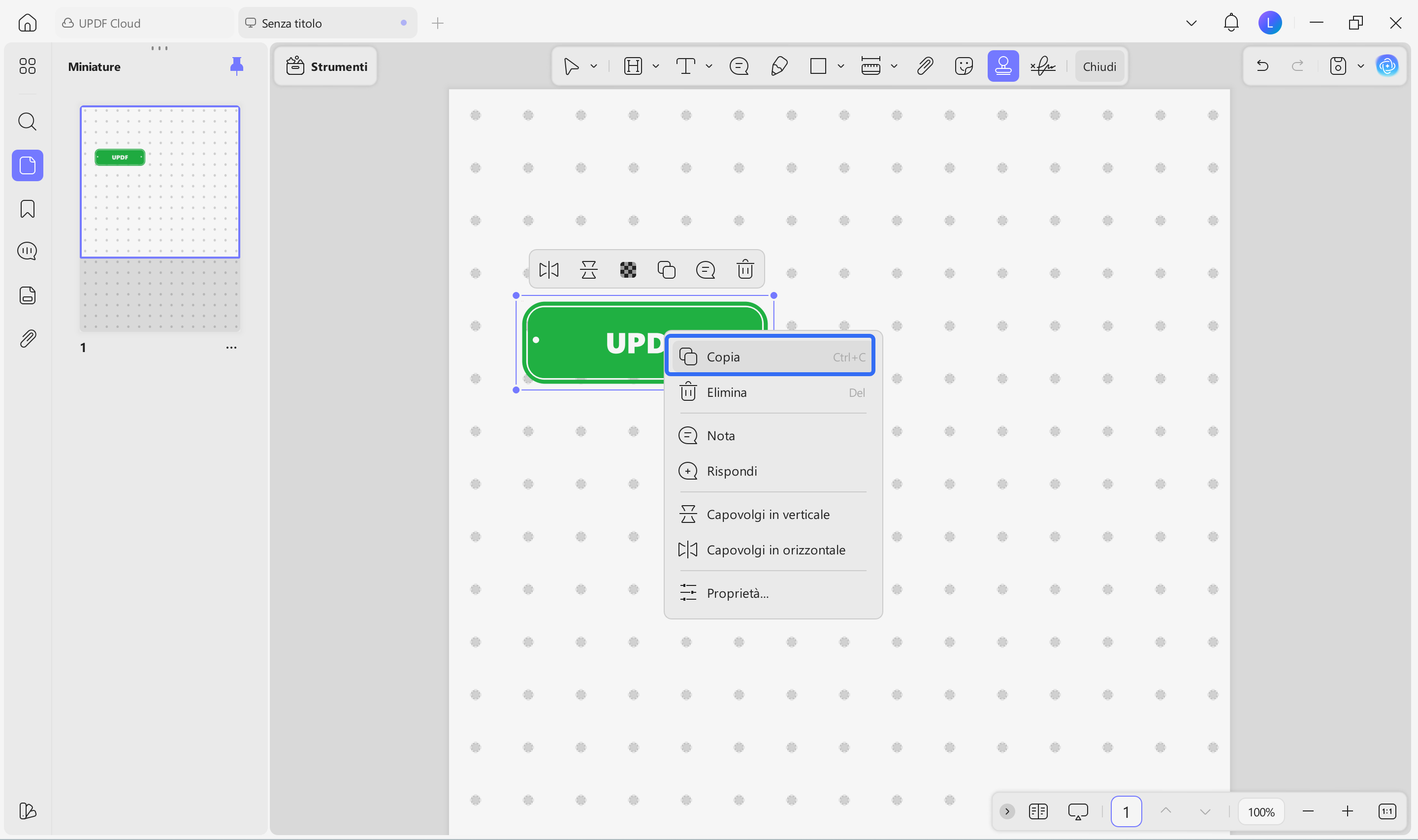
Task: Expand the selection tool dropdown arrow
Action: coord(594,66)
